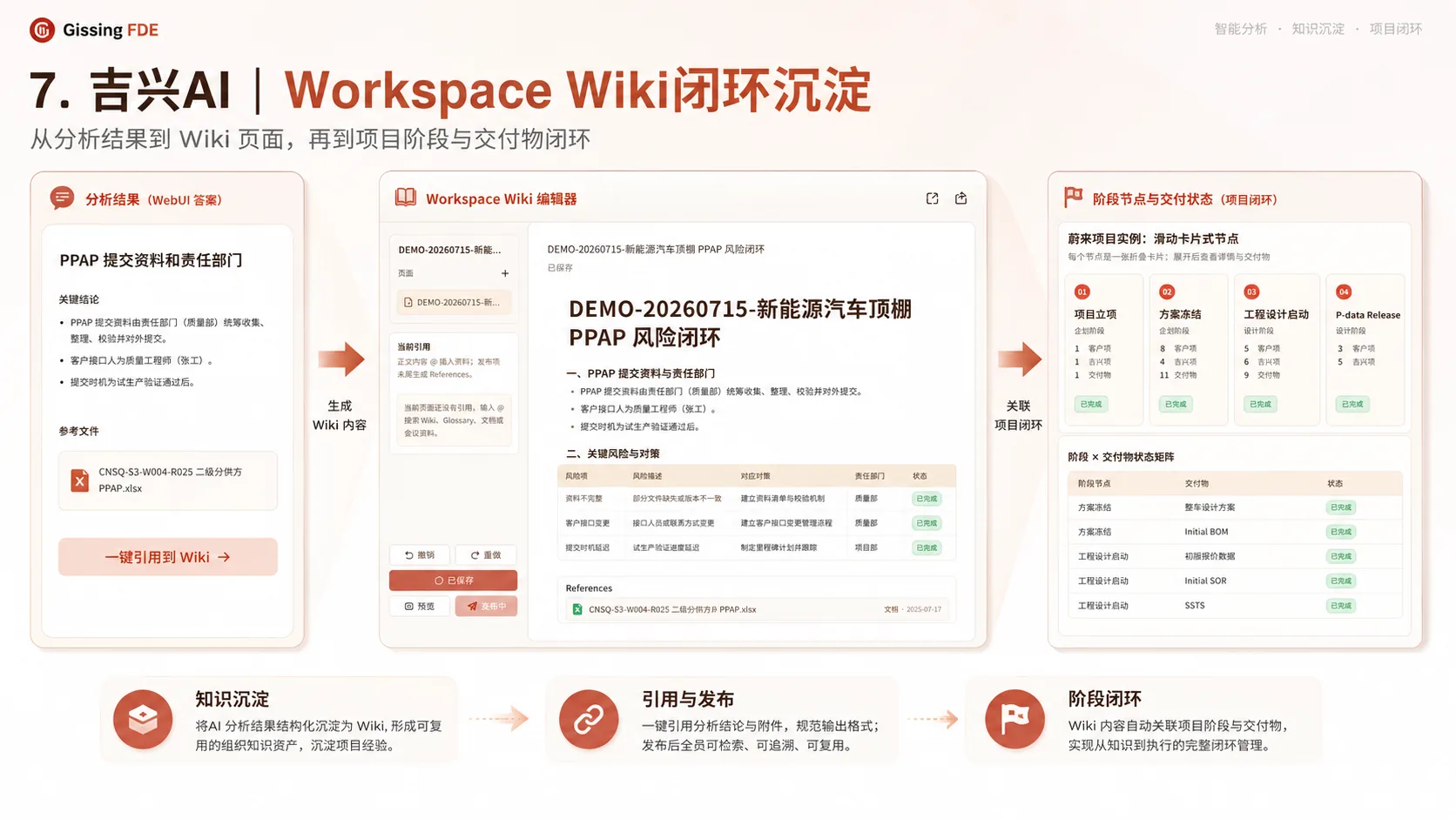Click the PPAP 提交资料和责任部门 answer title
This screenshot has height=819, width=1456.
151,260
